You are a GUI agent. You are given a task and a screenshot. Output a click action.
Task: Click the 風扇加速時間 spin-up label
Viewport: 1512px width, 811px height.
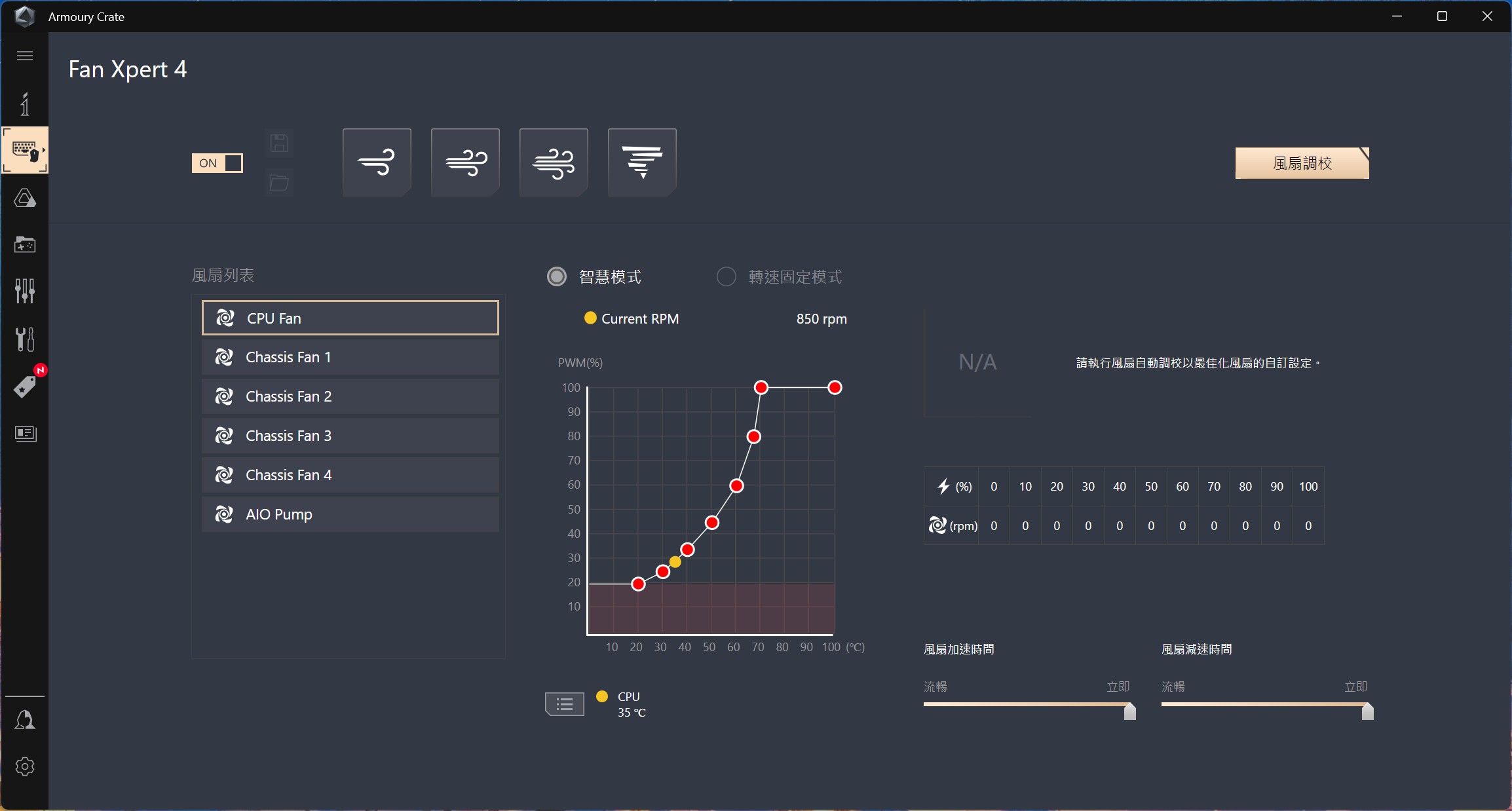click(959, 649)
